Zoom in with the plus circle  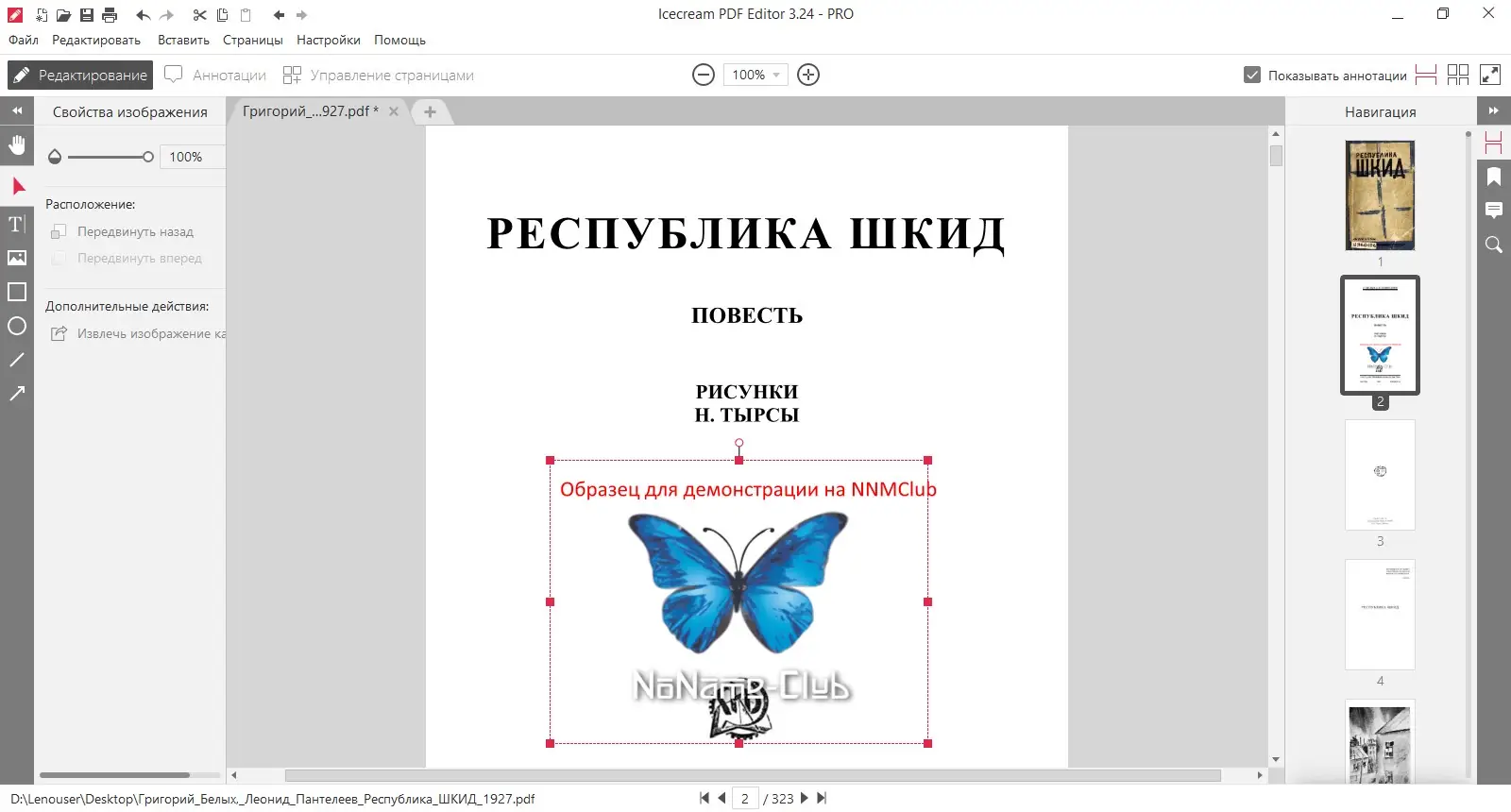pyautogui.click(x=808, y=75)
